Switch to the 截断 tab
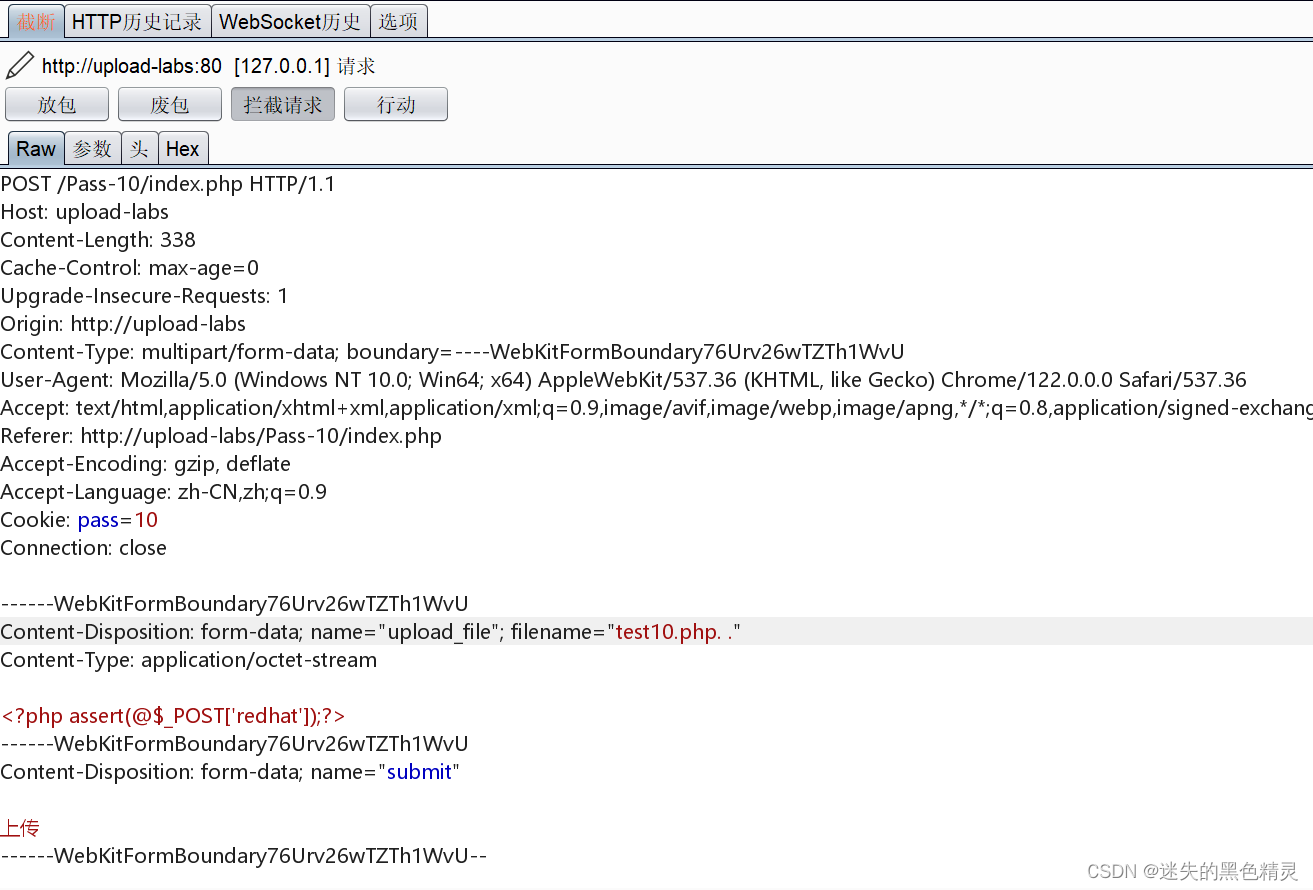Viewport: 1313px width, 890px height. [36, 21]
